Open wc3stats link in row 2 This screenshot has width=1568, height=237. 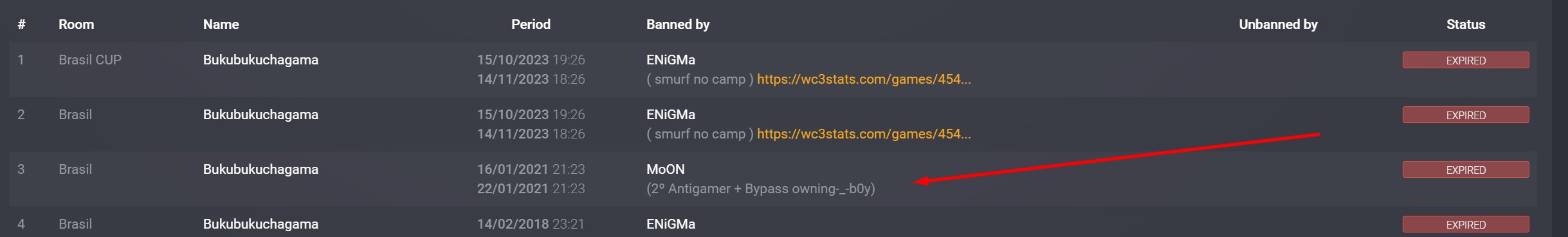point(864,134)
